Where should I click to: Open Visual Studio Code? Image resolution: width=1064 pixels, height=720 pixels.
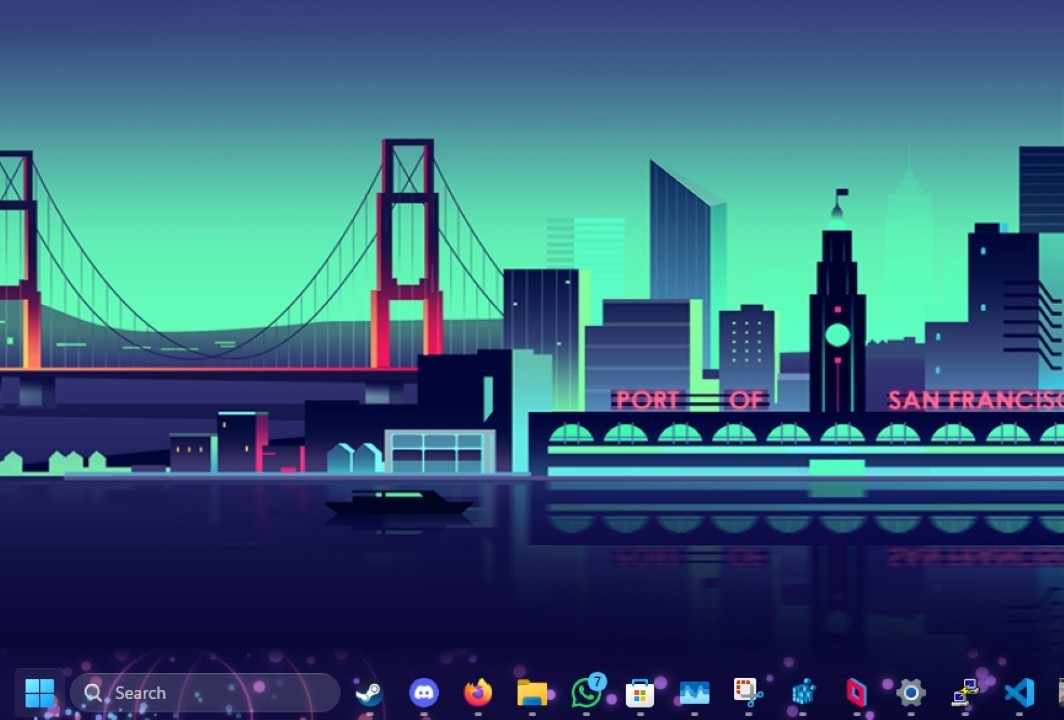tap(1019, 693)
